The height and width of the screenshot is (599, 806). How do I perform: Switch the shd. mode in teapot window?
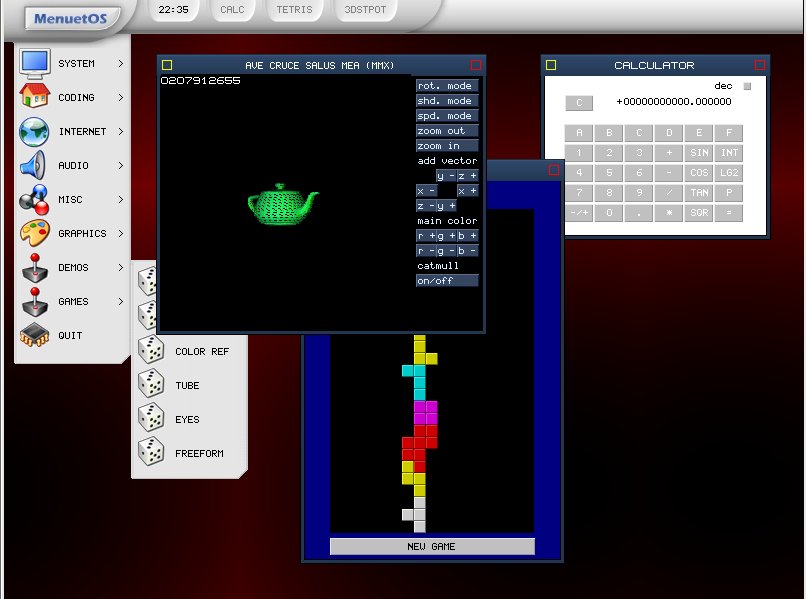447,101
